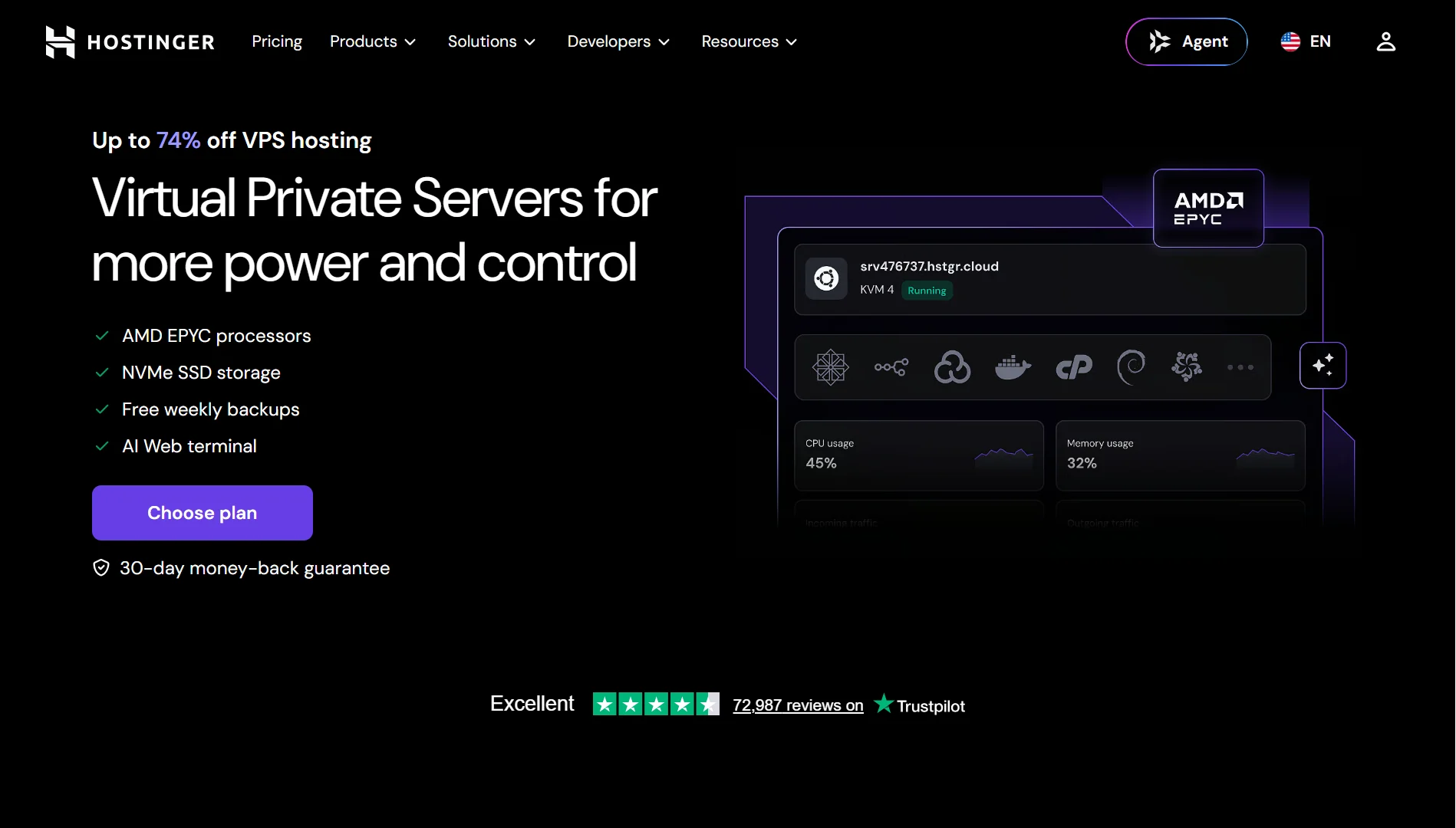This screenshot has height=828, width=1456.
Task: Click the AMD EPYC badge
Action: point(1208,209)
